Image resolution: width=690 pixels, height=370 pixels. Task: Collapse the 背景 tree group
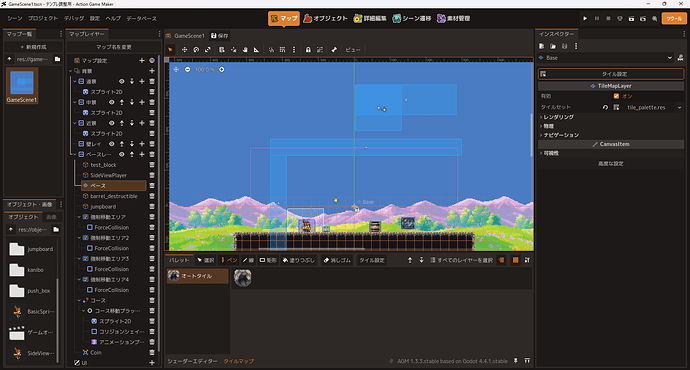[71, 71]
